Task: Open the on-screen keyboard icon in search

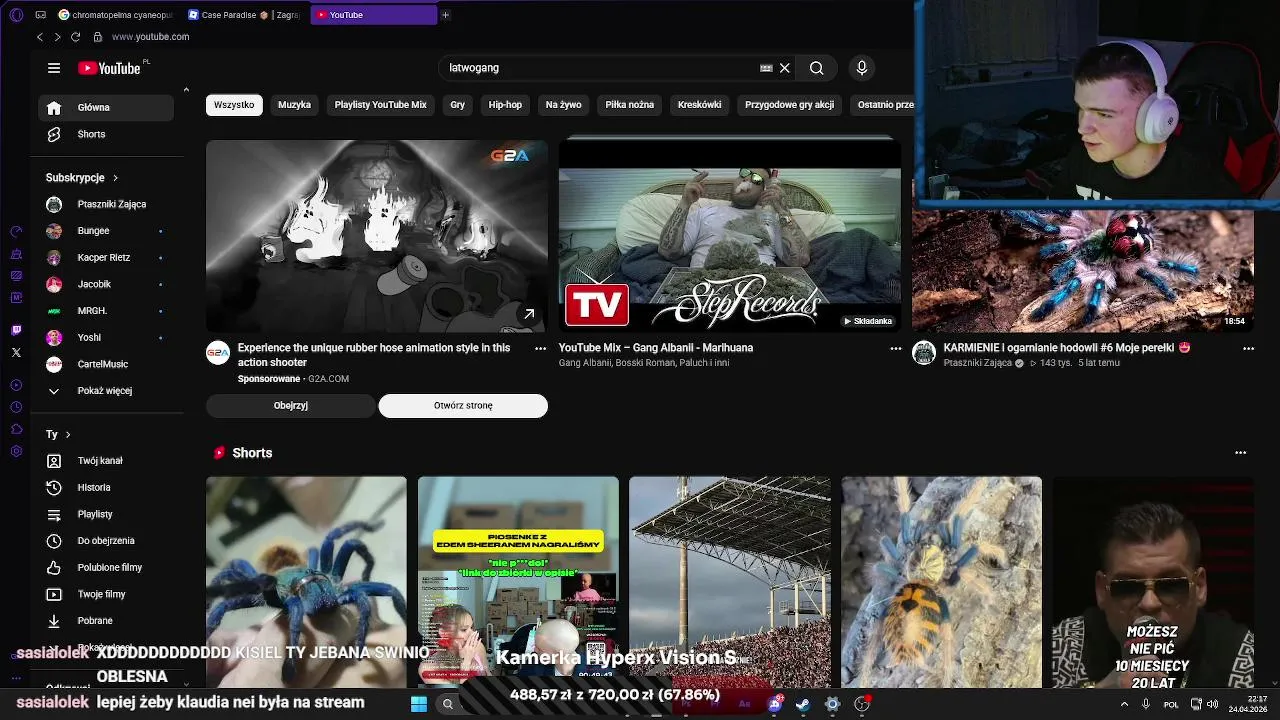Action: click(x=766, y=68)
